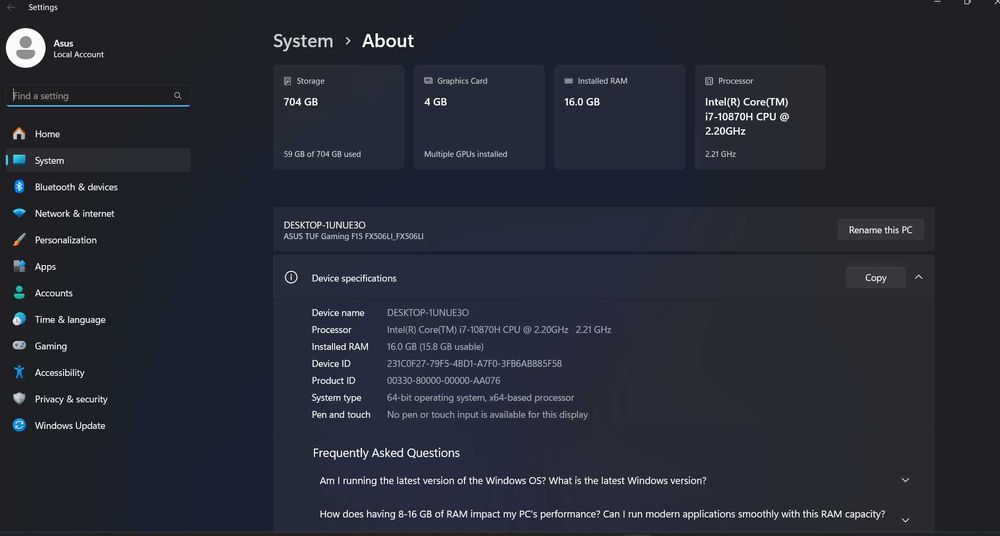Viewport: 1000px width, 536px height.
Task: Click the Processor row value in specifications
Action: pos(499,330)
